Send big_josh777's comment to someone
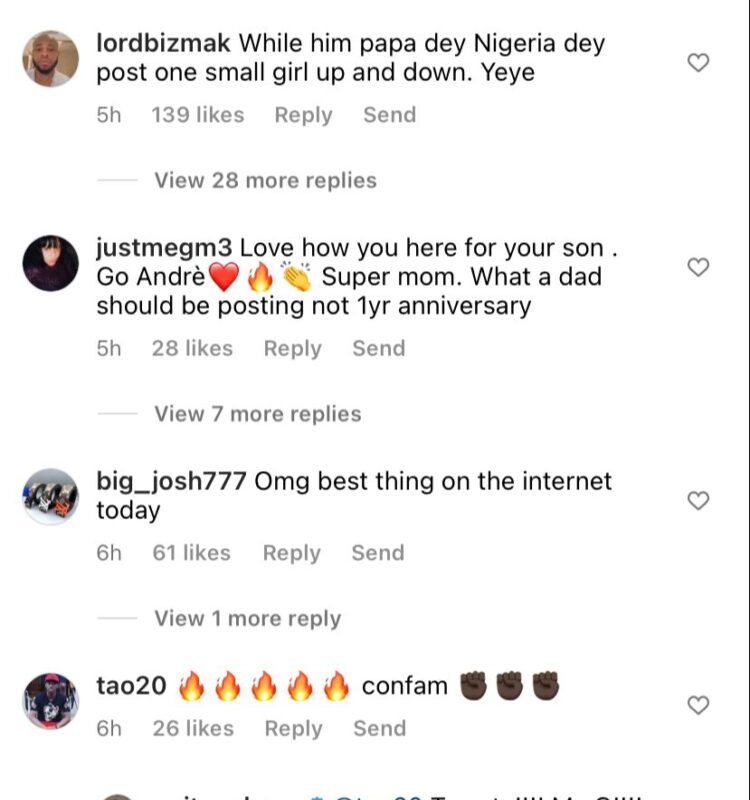Screen dimensions: 750x800 (x=378, y=553)
